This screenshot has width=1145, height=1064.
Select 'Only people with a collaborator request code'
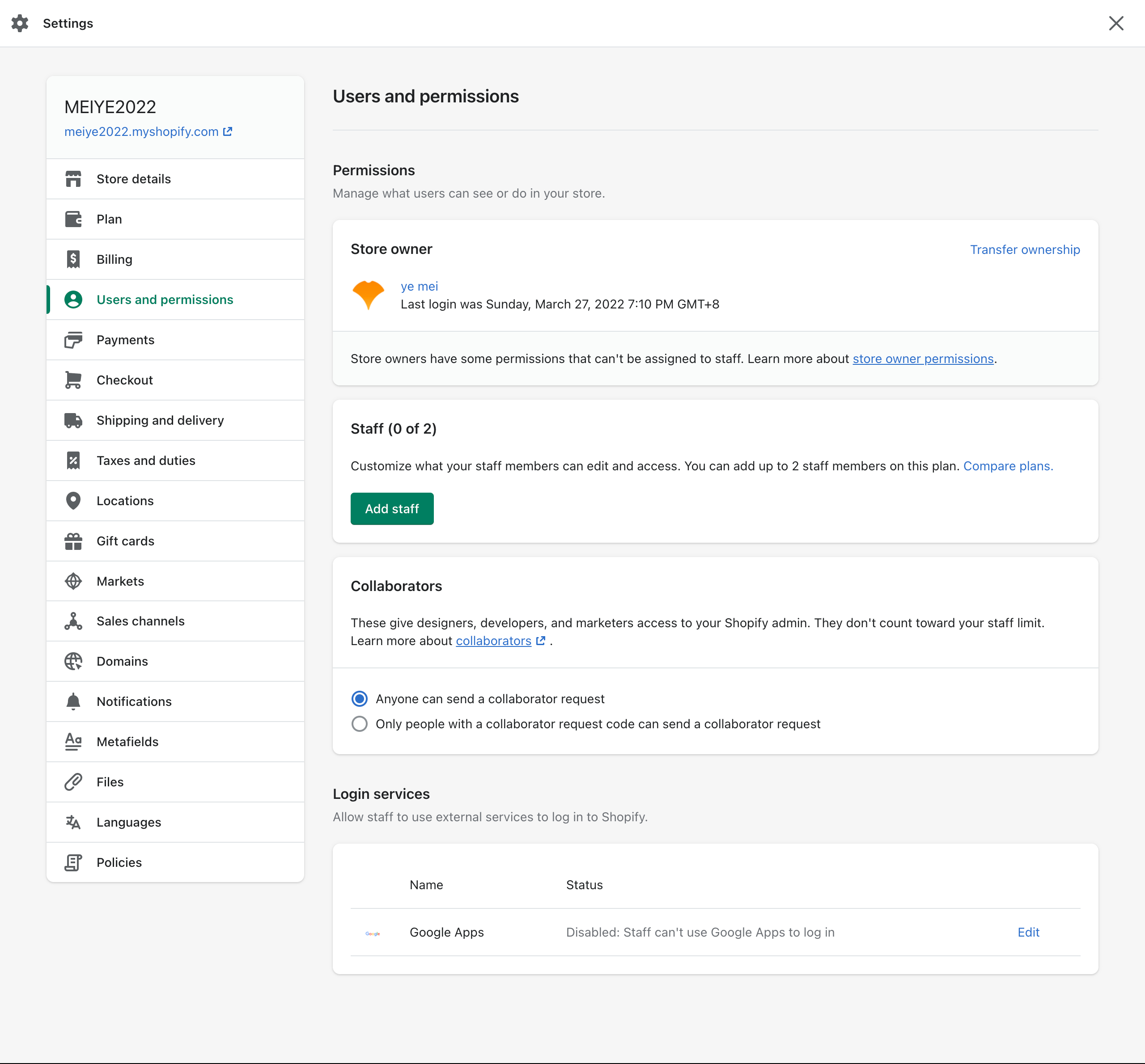pos(360,724)
